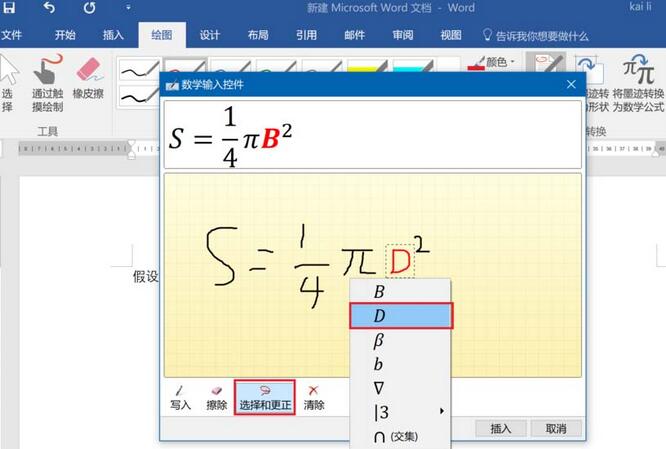Click the user account name kai li
Viewport: 666px width, 449px height.
point(640,7)
